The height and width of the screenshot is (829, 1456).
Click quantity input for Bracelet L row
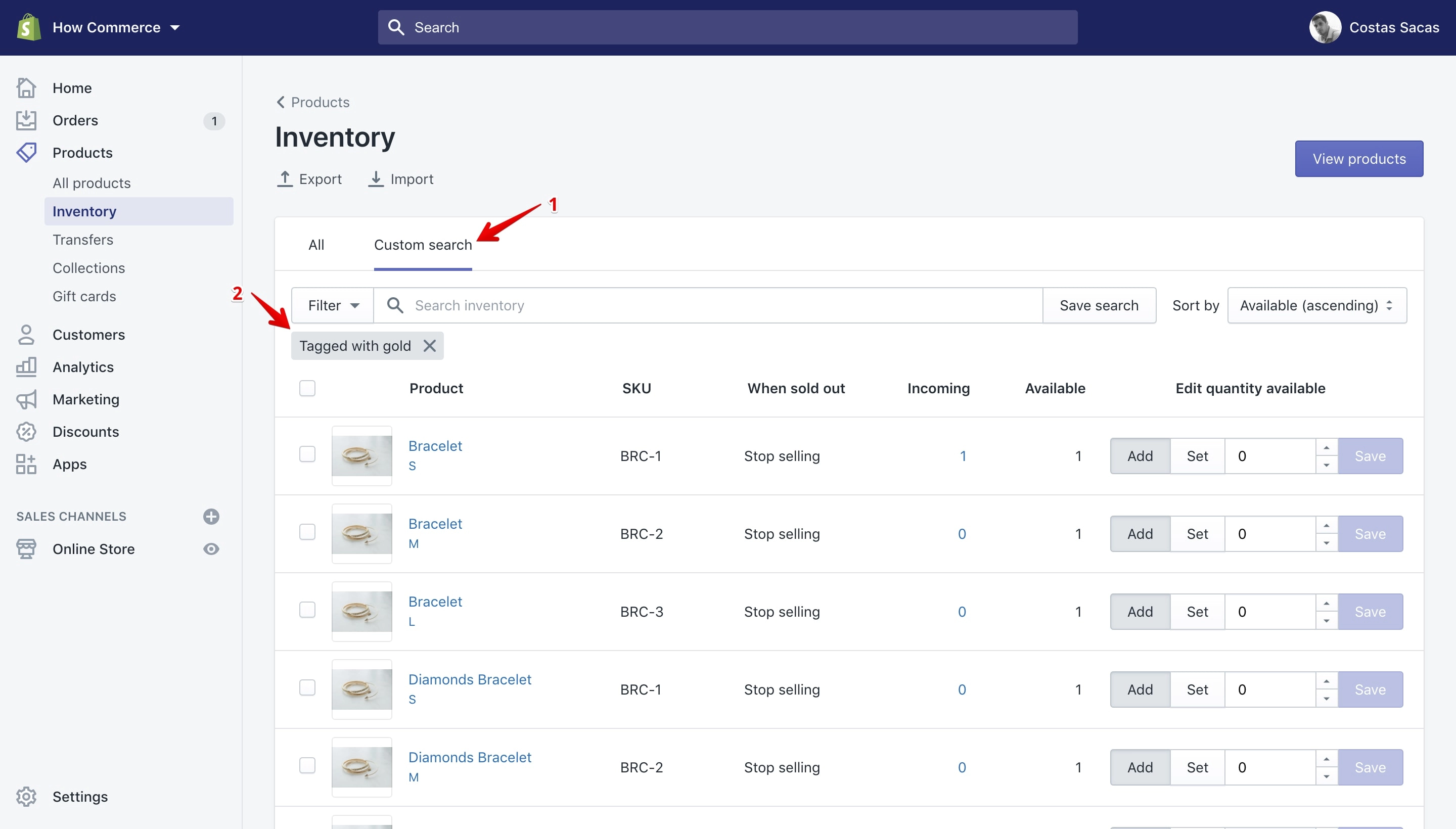(x=1270, y=612)
